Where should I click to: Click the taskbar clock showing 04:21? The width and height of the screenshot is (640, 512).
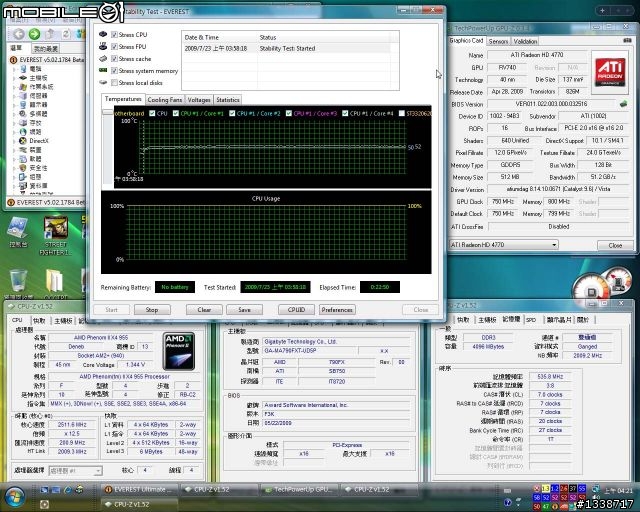618,490
